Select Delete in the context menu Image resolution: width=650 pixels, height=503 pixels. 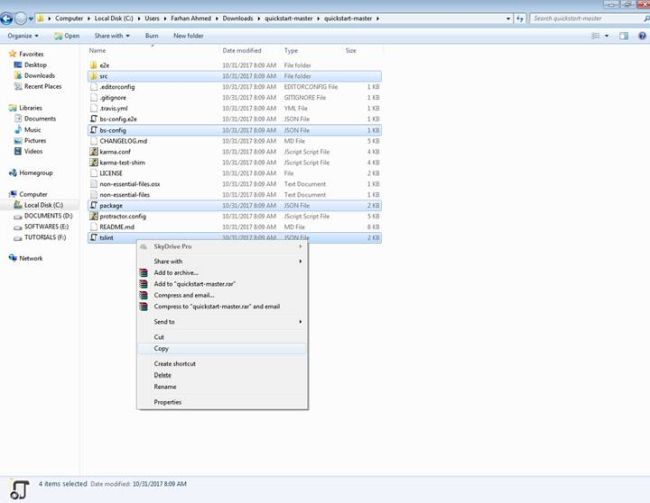222,375
